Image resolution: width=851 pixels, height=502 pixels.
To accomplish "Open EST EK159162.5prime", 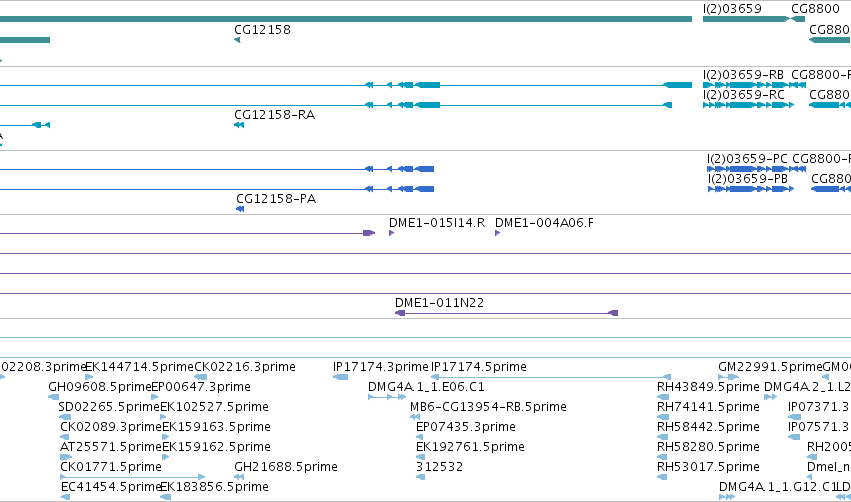I will pyautogui.click(x=216, y=447).
